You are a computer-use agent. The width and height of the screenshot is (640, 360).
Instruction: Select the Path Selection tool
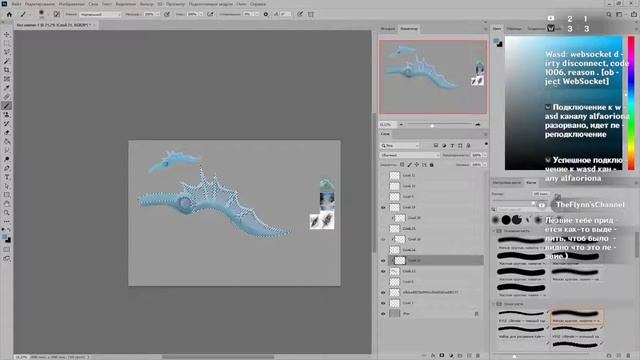[7, 186]
